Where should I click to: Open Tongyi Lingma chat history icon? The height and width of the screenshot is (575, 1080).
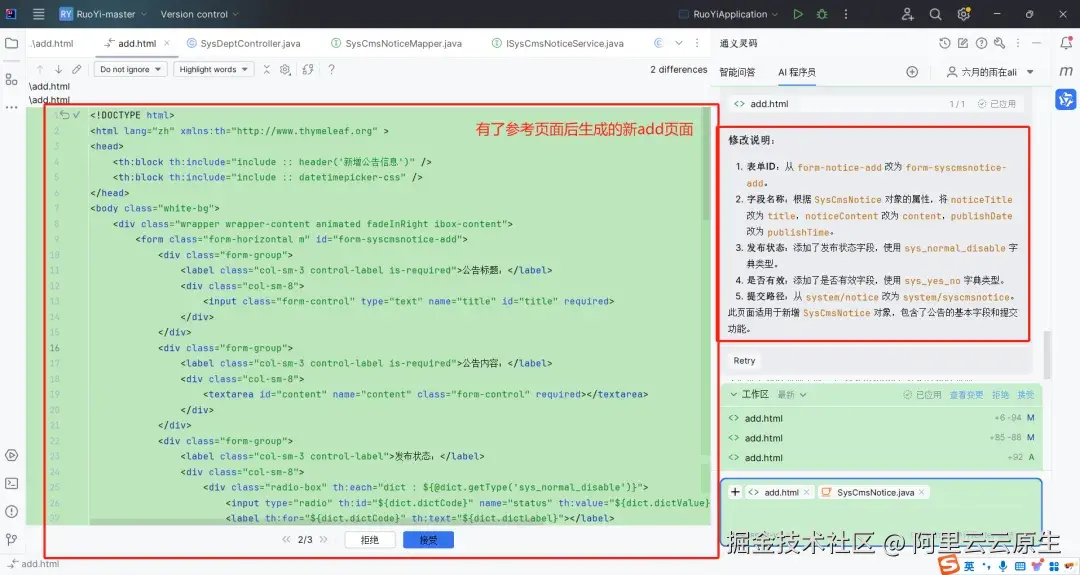point(944,43)
